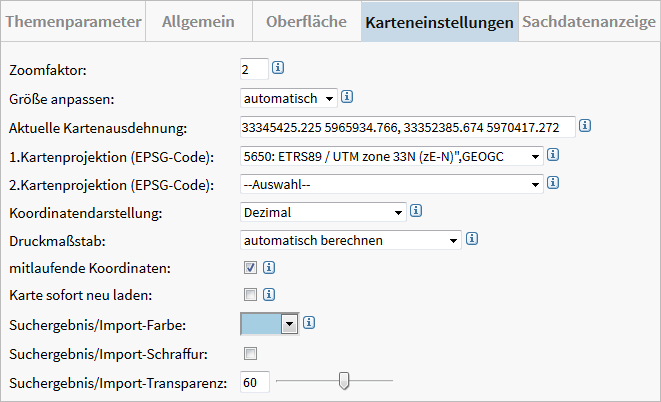Screen dimensions: 661x402
Task: Open the Druckmaßstab dropdown
Action: (350, 239)
